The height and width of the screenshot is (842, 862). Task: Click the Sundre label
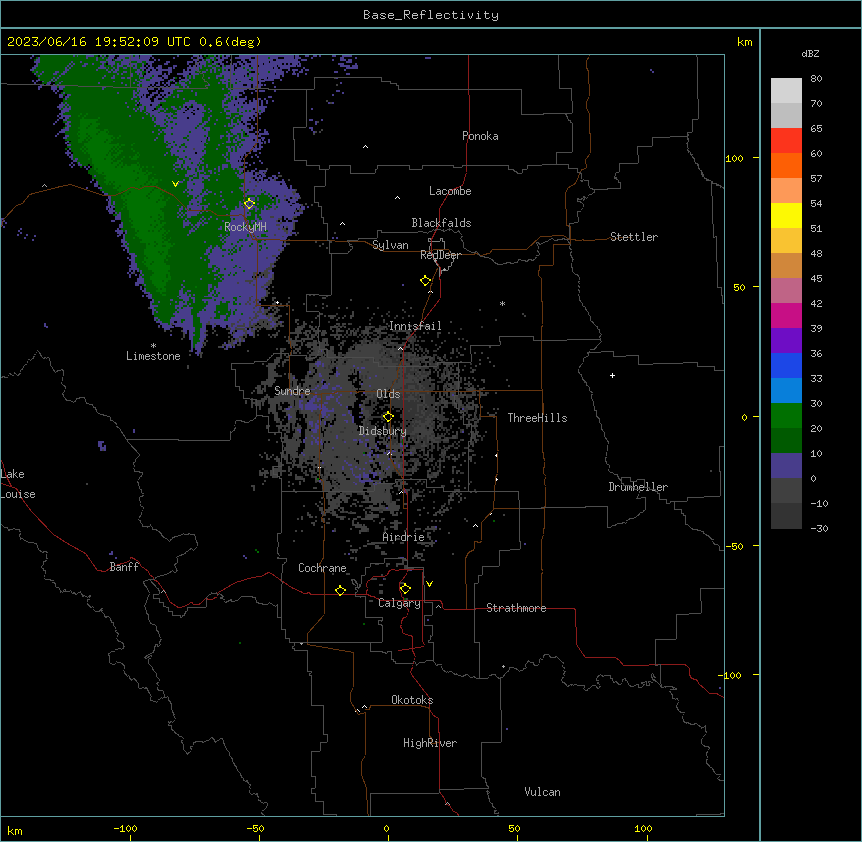[x=292, y=391]
